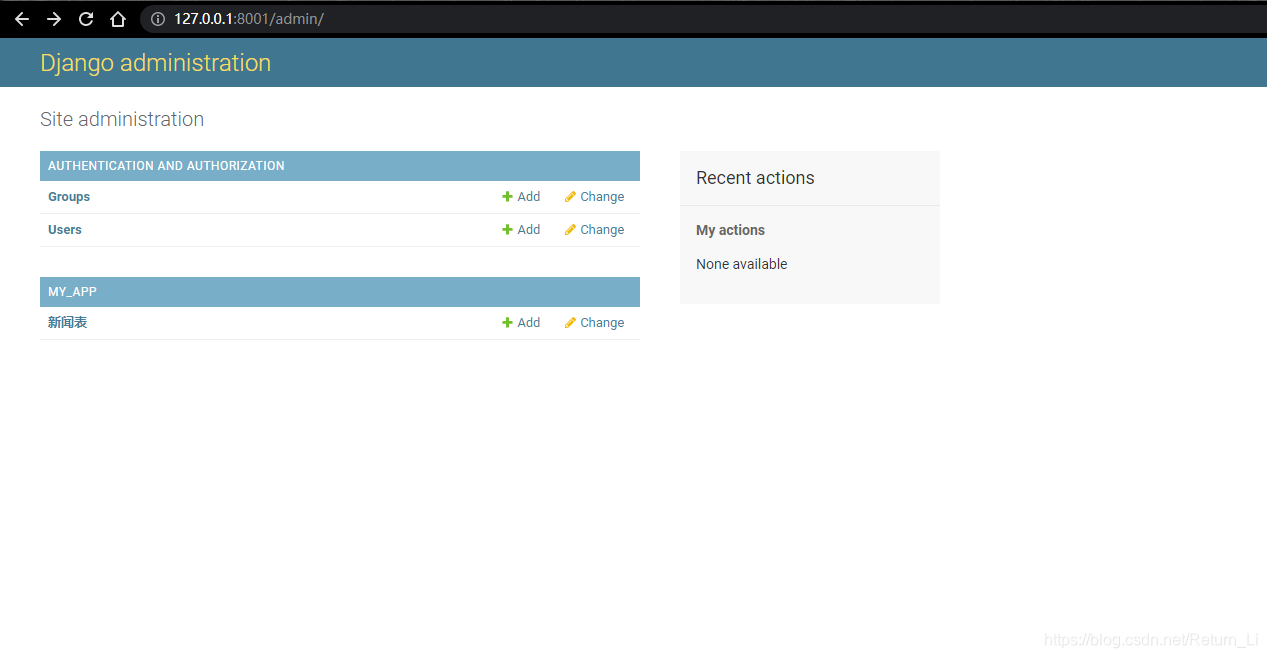Image resolution: width=1267 pixels, height=658 pixels.
Task: Go forward with the browser forward arrow
Action: click(x=54, y=19)
